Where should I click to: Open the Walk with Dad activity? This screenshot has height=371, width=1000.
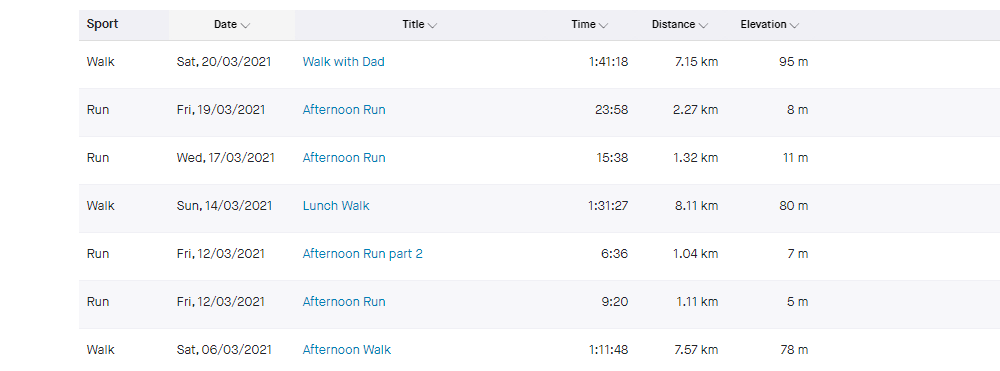tap(343, 62)
